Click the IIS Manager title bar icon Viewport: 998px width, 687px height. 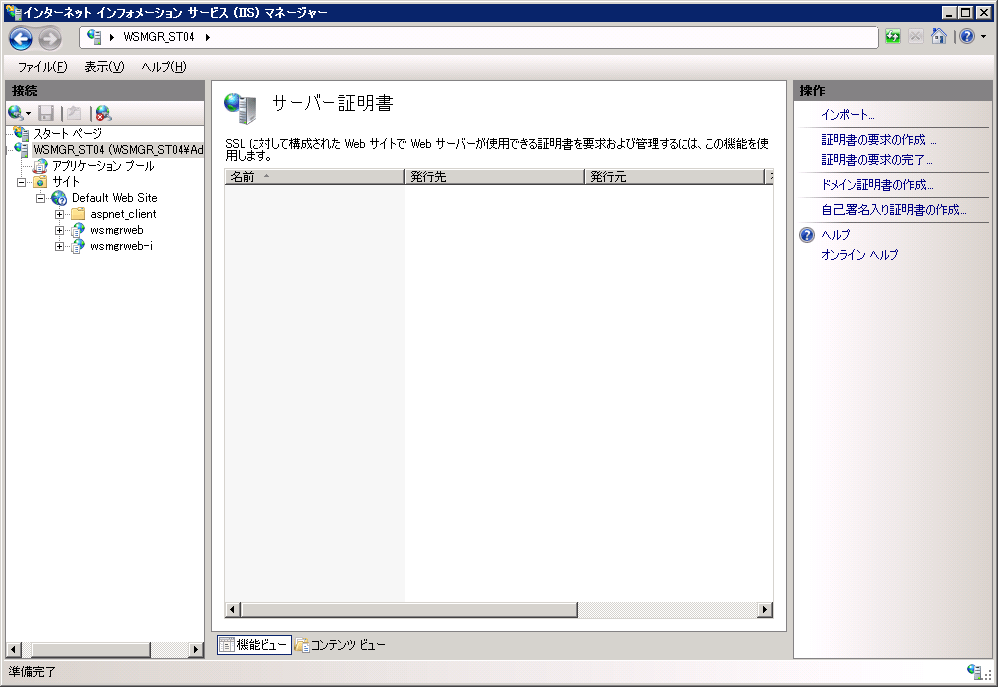[12, 12]
